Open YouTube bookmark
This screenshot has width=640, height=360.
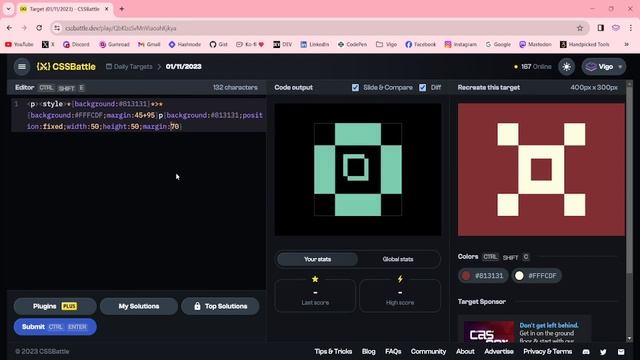click(19, 44)
